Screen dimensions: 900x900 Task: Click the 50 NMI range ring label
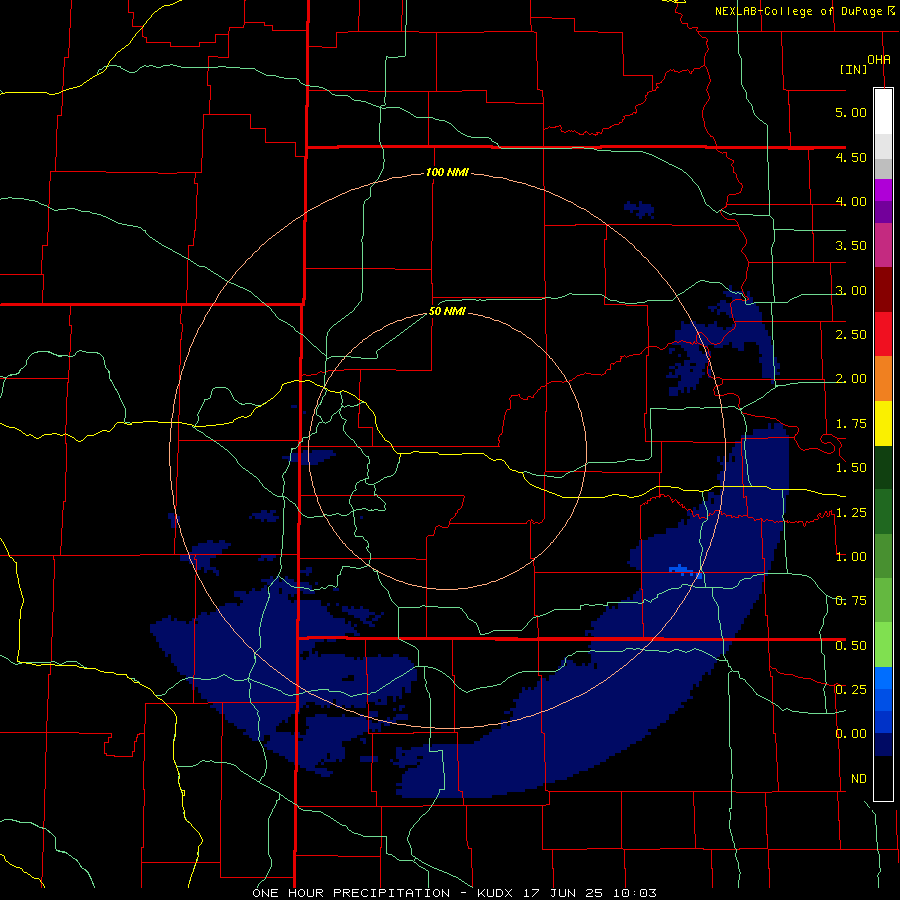pyautogui.click(x=447, y=312)
